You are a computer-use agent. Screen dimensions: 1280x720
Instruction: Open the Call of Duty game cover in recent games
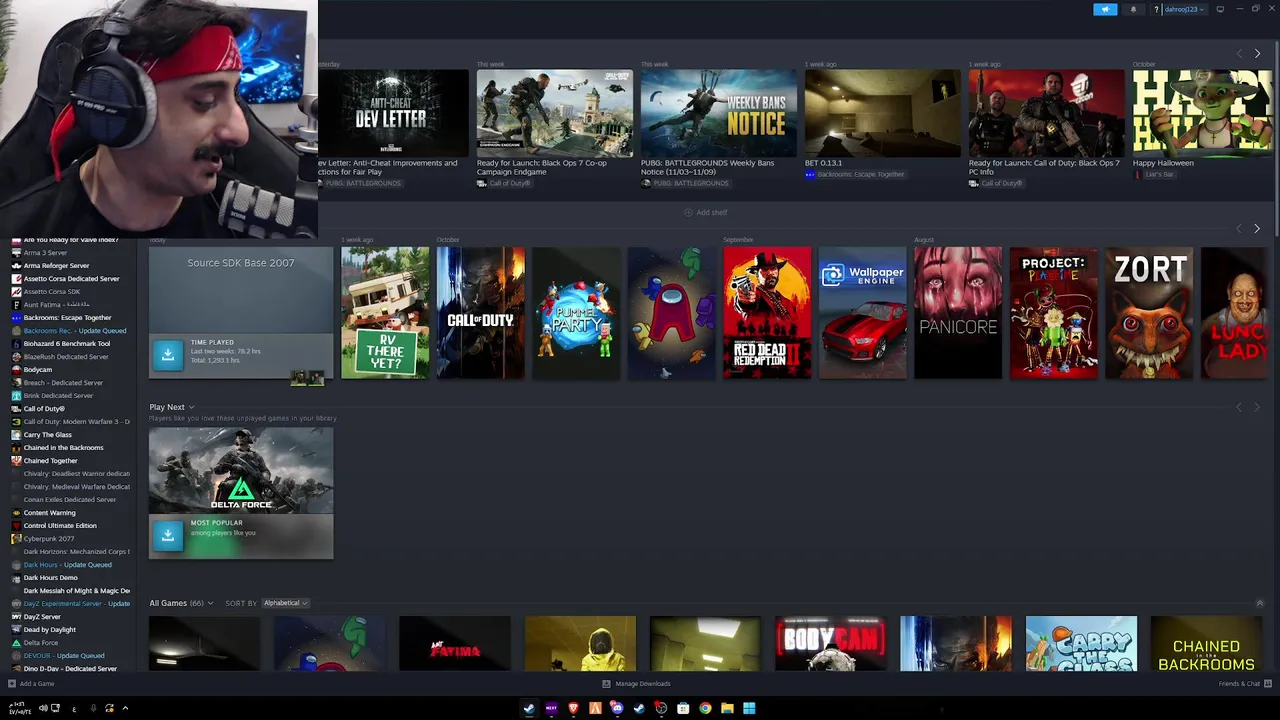click(x=480, y=313)
